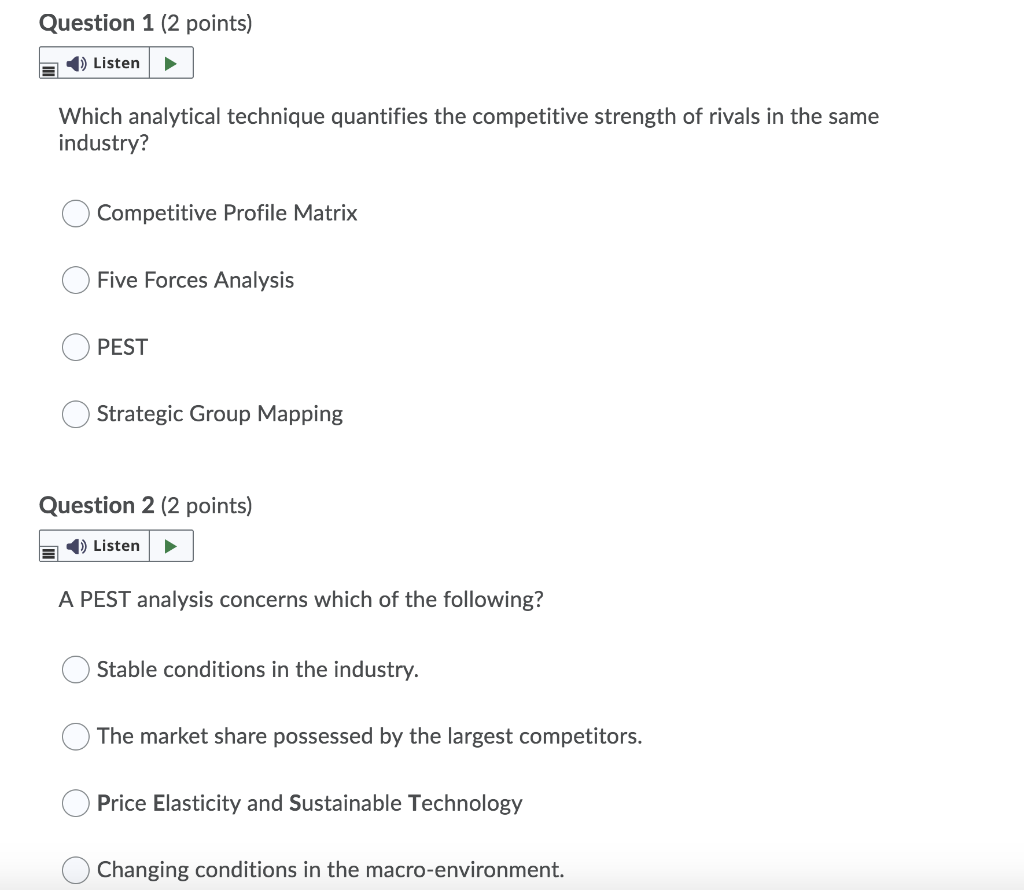
Task: Choose 'Price Elasticity and Sustainable Technology' option
Action: click(x=75, y=803)
